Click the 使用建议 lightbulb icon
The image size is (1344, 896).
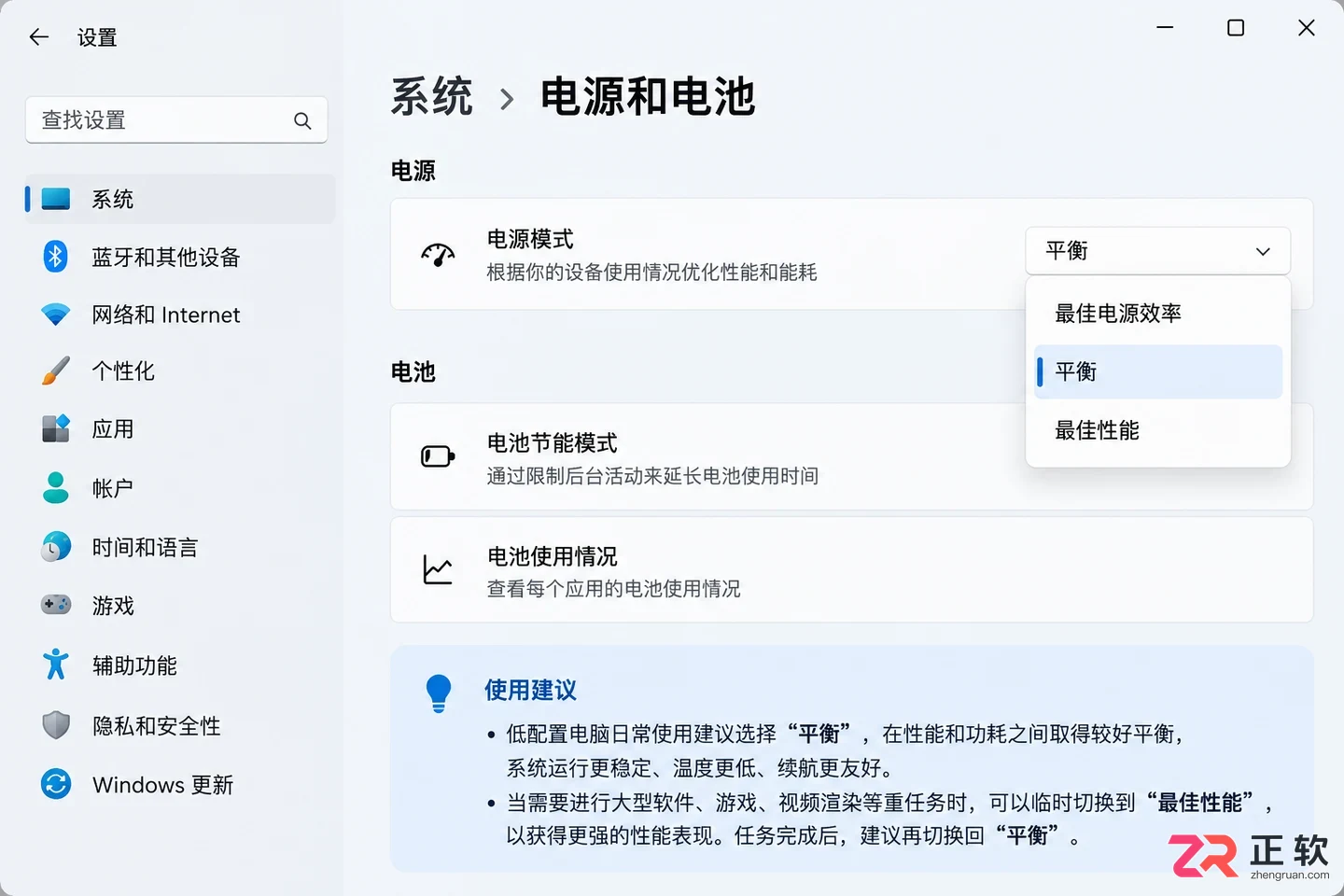point(438,693)
